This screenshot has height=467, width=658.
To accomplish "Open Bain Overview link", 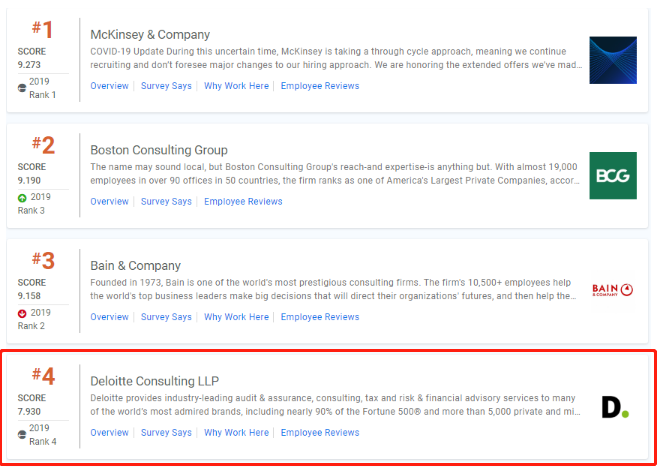I will [x=110, y=317].
